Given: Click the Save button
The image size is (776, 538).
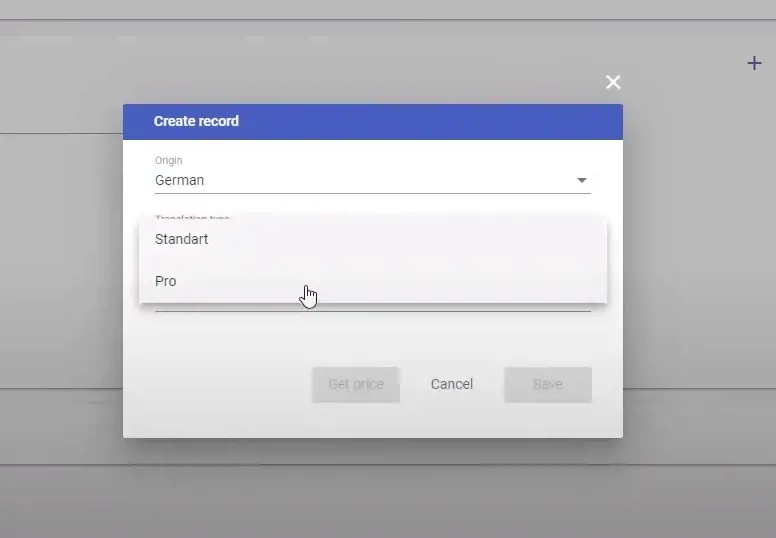Looking at the screenshot, I should tap(548, 385).
